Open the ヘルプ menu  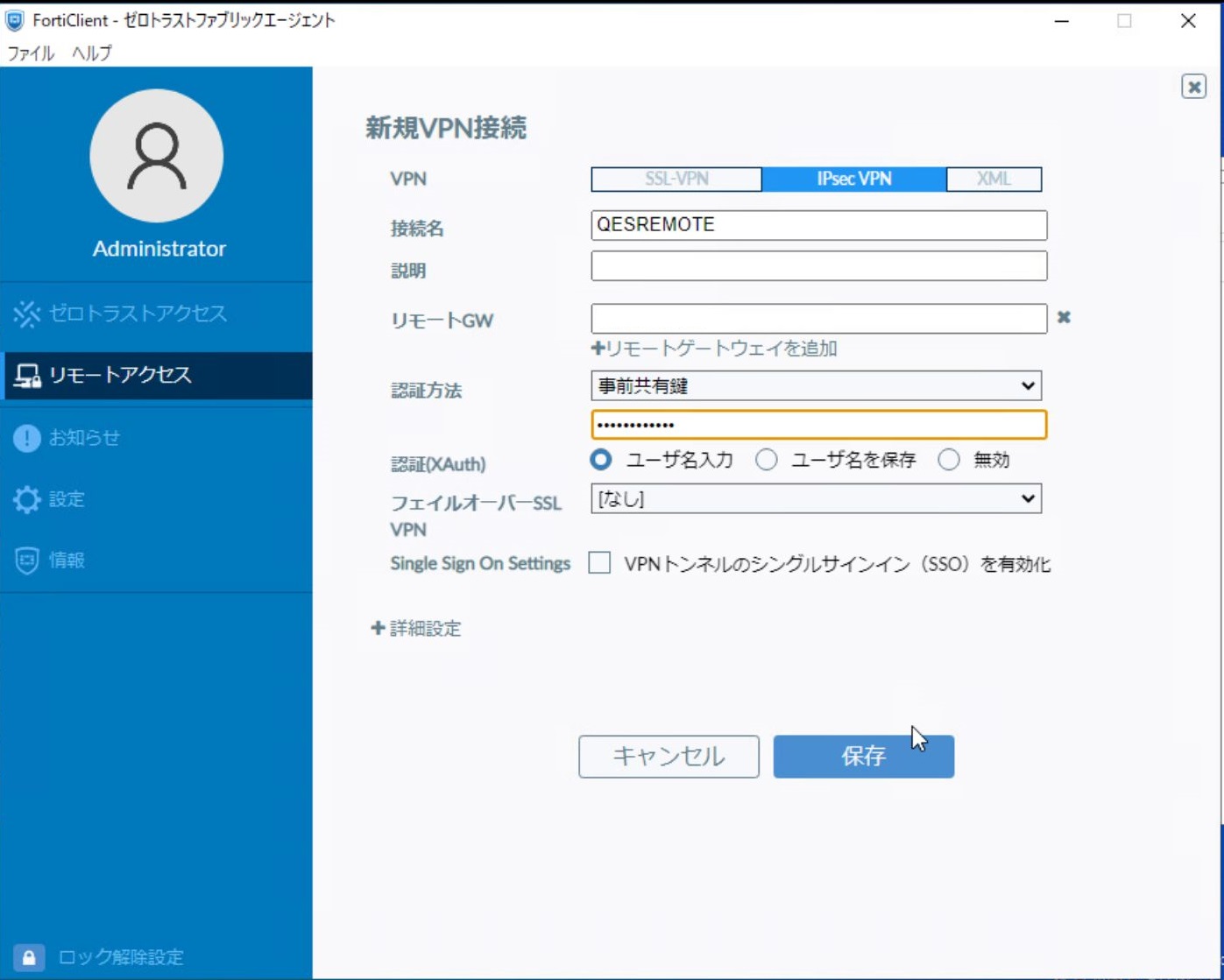(x=91, y=53)
